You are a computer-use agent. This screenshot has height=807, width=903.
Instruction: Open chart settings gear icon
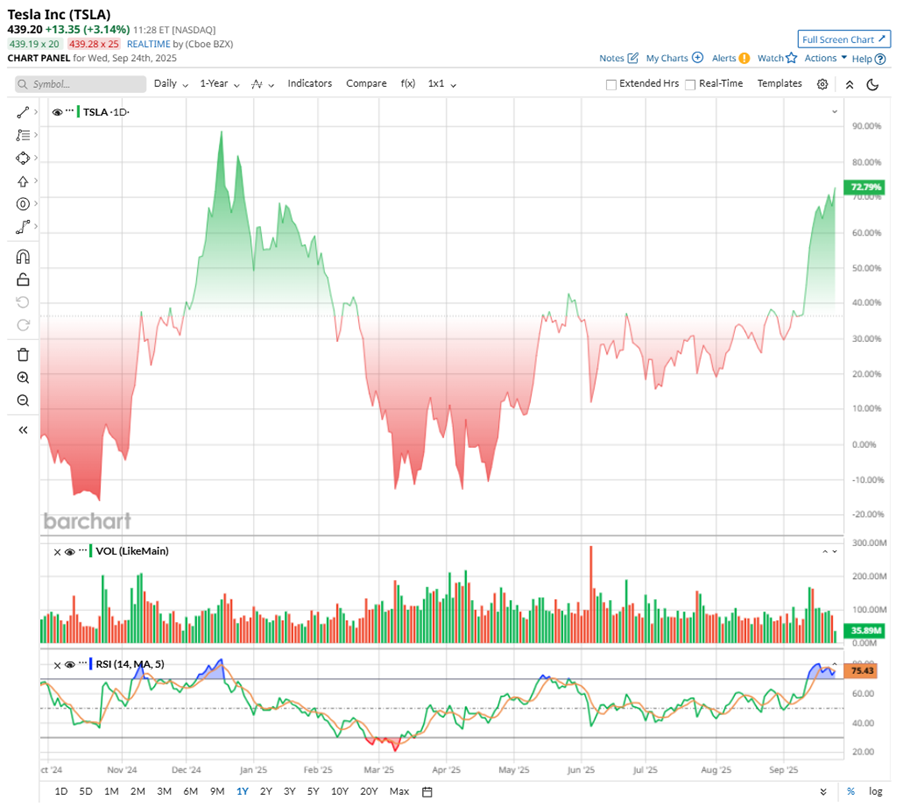tap(822, 84)
